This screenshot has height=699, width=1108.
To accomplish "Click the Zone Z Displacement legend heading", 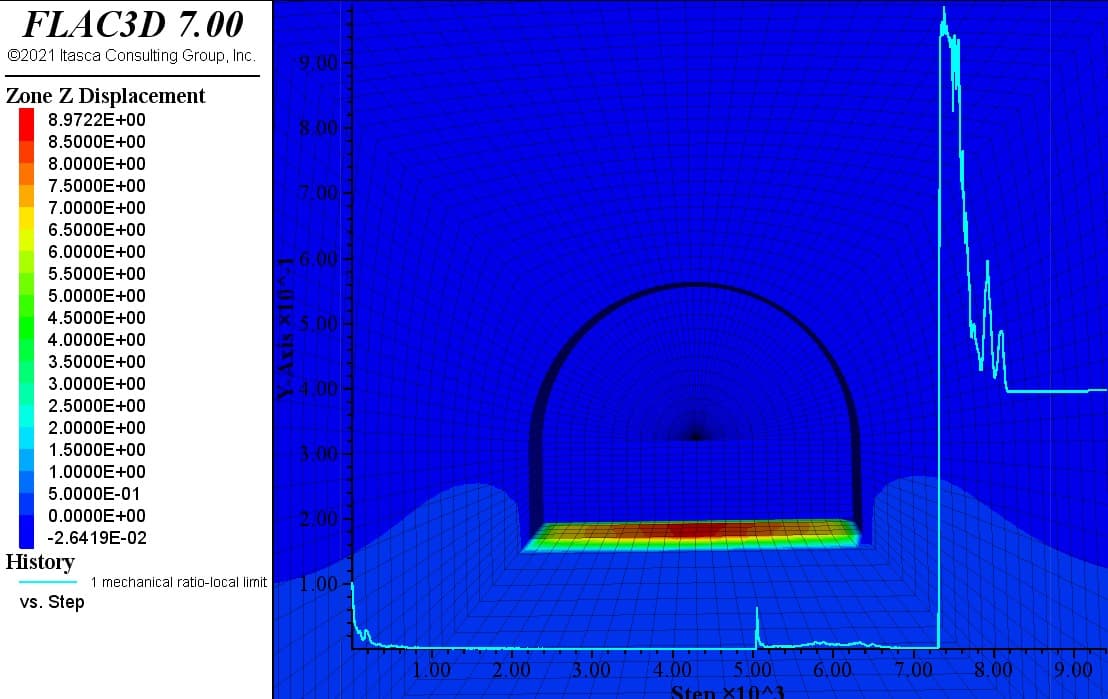I will pos(105,95).
